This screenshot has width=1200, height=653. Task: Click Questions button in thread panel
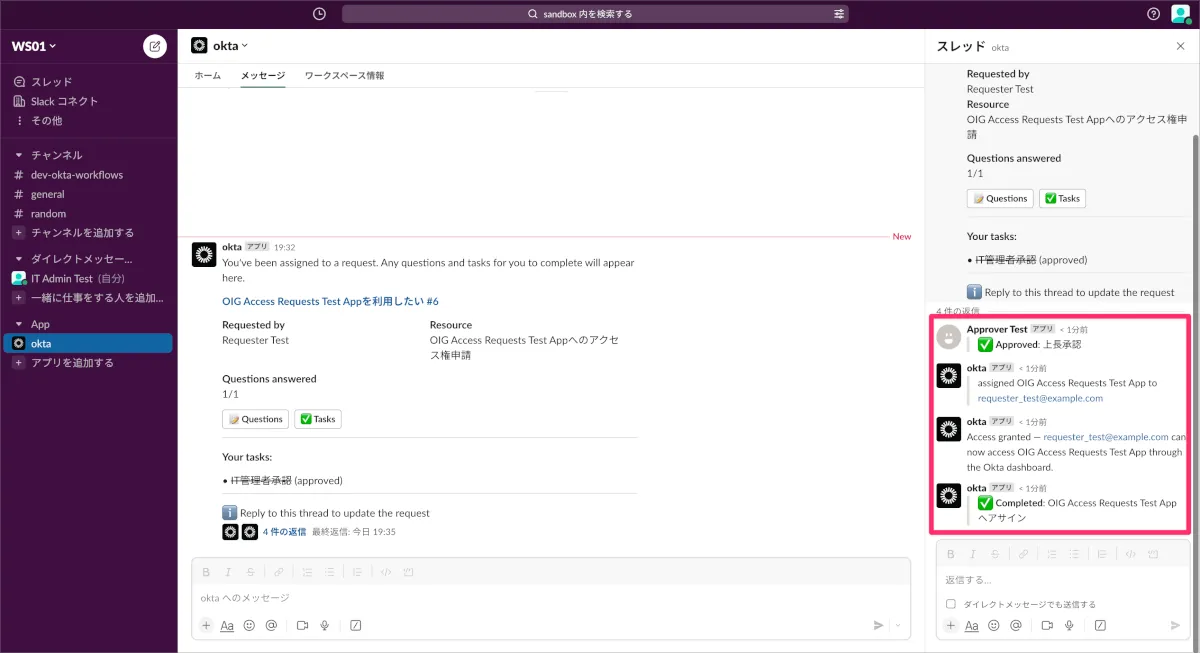click(1000, 198)
